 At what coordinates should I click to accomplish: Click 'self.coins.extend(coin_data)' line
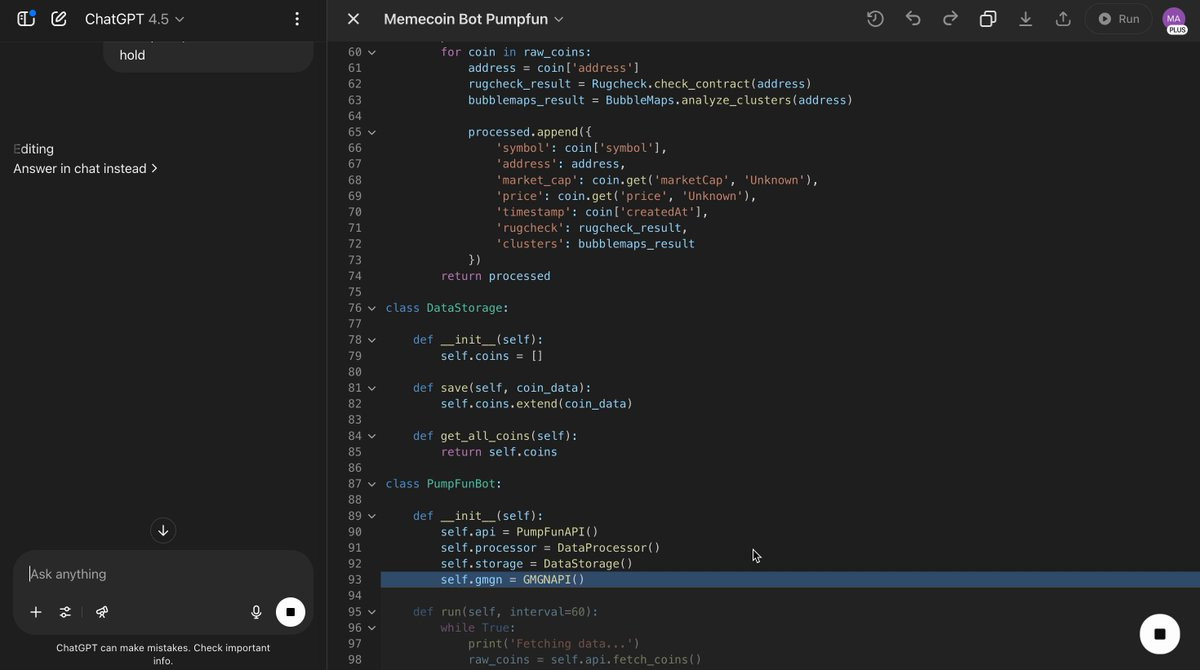[x=536, y=404]
